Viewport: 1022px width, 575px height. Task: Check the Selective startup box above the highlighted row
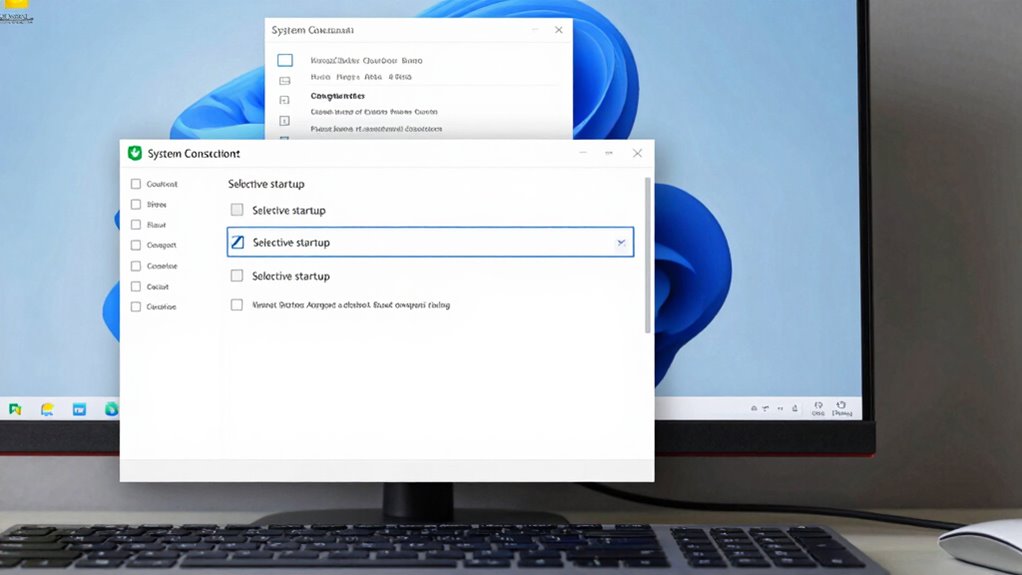coord(237,209)
